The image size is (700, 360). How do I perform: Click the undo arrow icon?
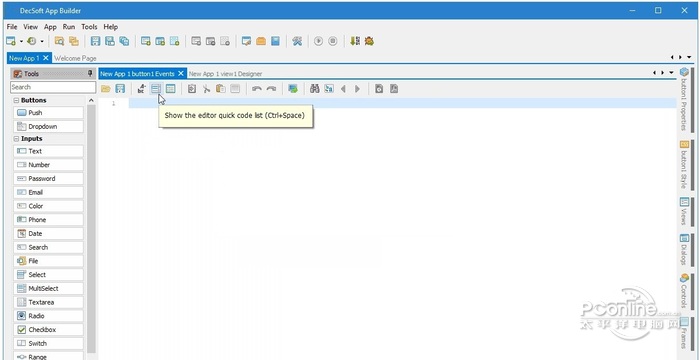pyautogui.click(x=257, y=89)
